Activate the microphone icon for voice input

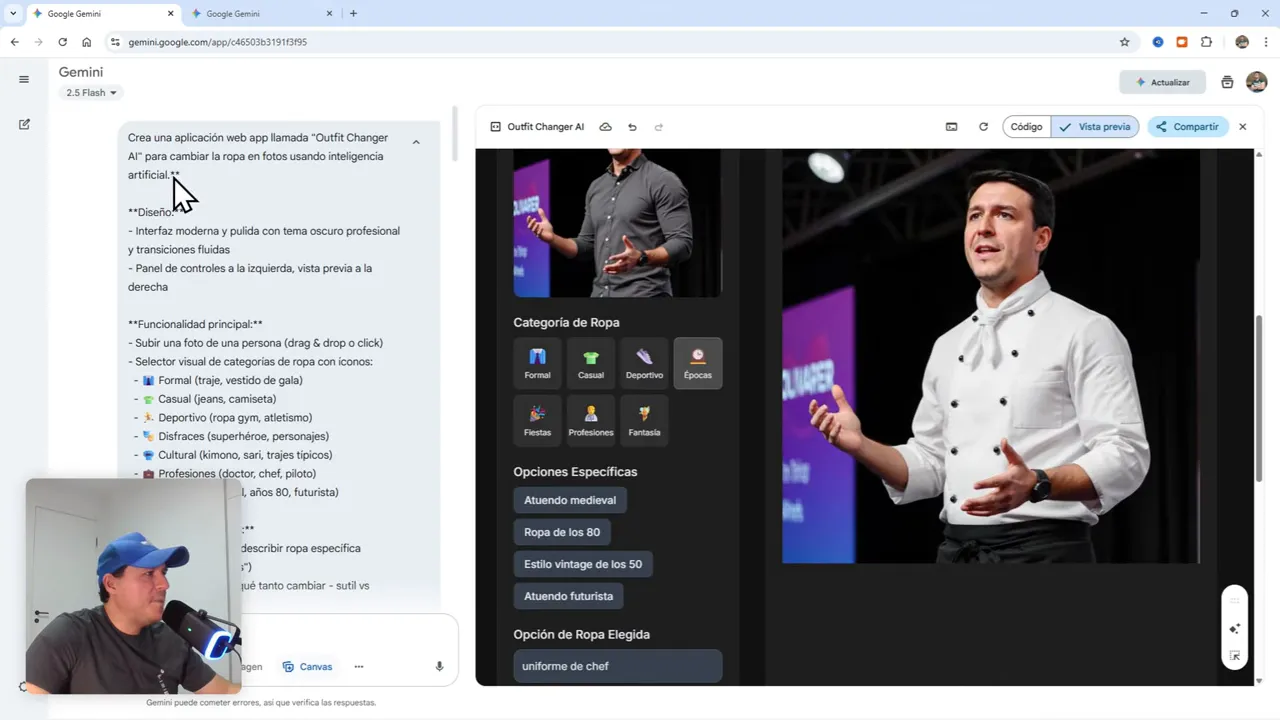click(438, 666)
